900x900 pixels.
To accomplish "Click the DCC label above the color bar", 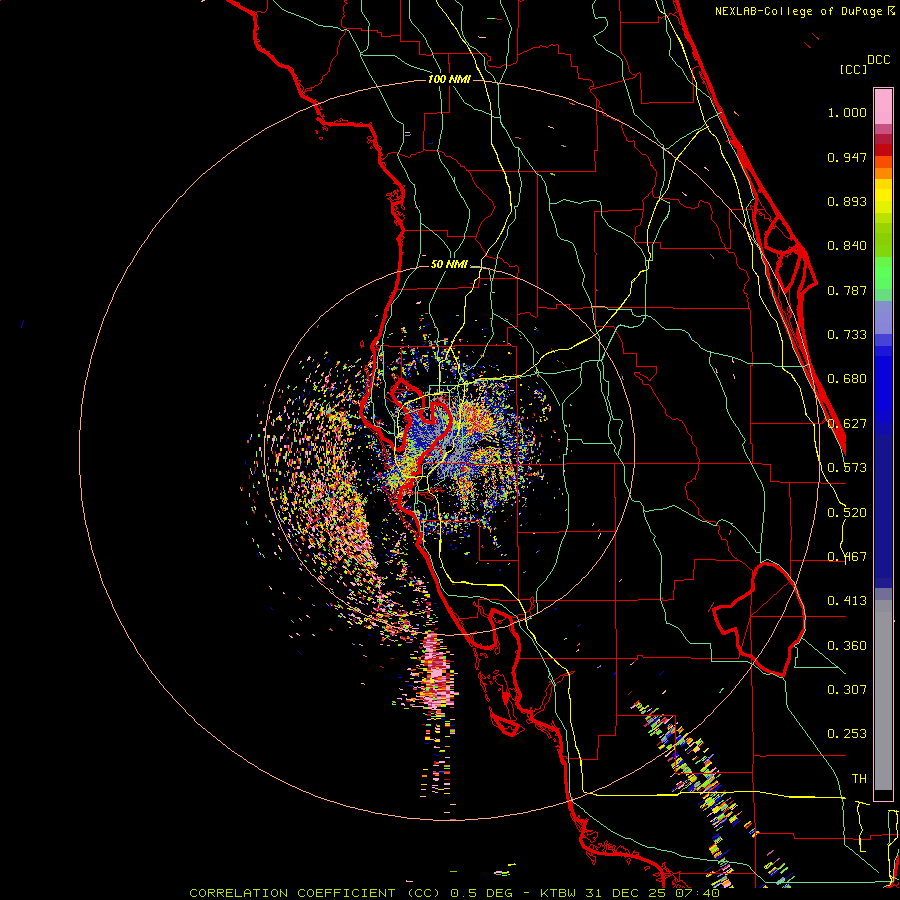I will (x=878, y=60).
